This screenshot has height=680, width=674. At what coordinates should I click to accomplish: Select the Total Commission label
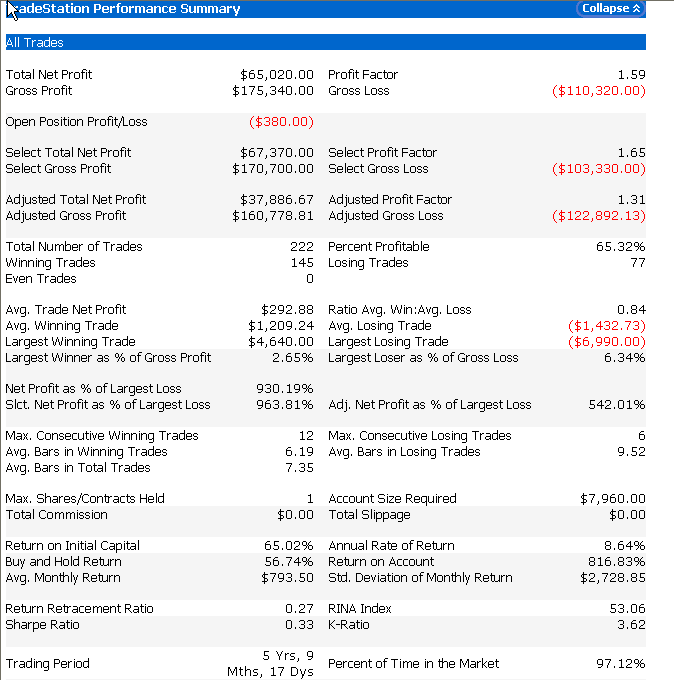pyautogui.click(x=56, y=515)
